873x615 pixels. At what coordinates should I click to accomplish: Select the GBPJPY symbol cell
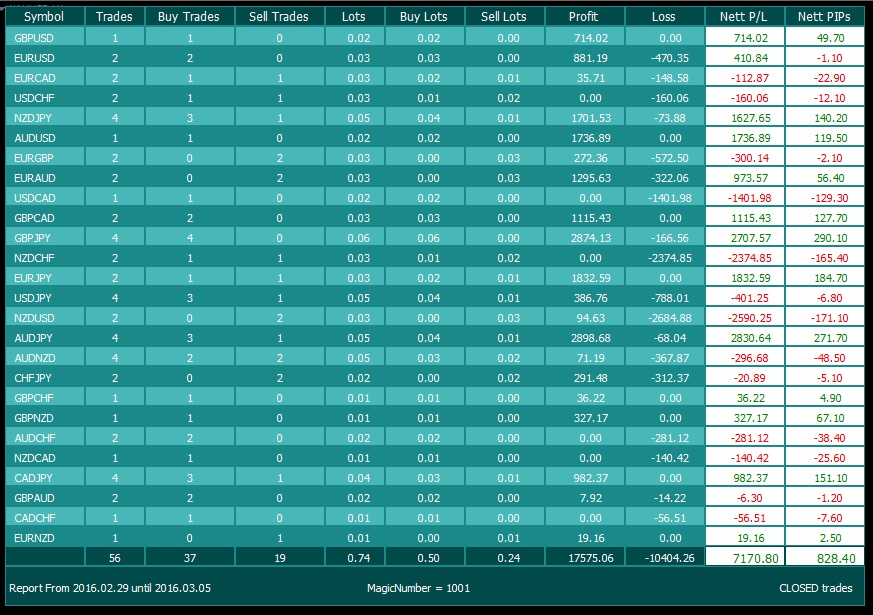tap(45, 238)
